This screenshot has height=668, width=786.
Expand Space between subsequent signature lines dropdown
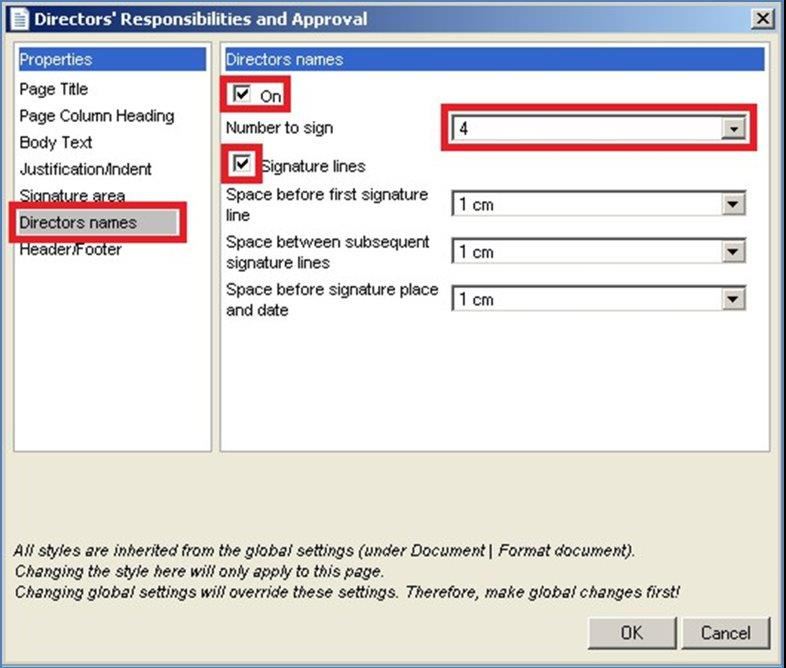click(x=733, y=251)
